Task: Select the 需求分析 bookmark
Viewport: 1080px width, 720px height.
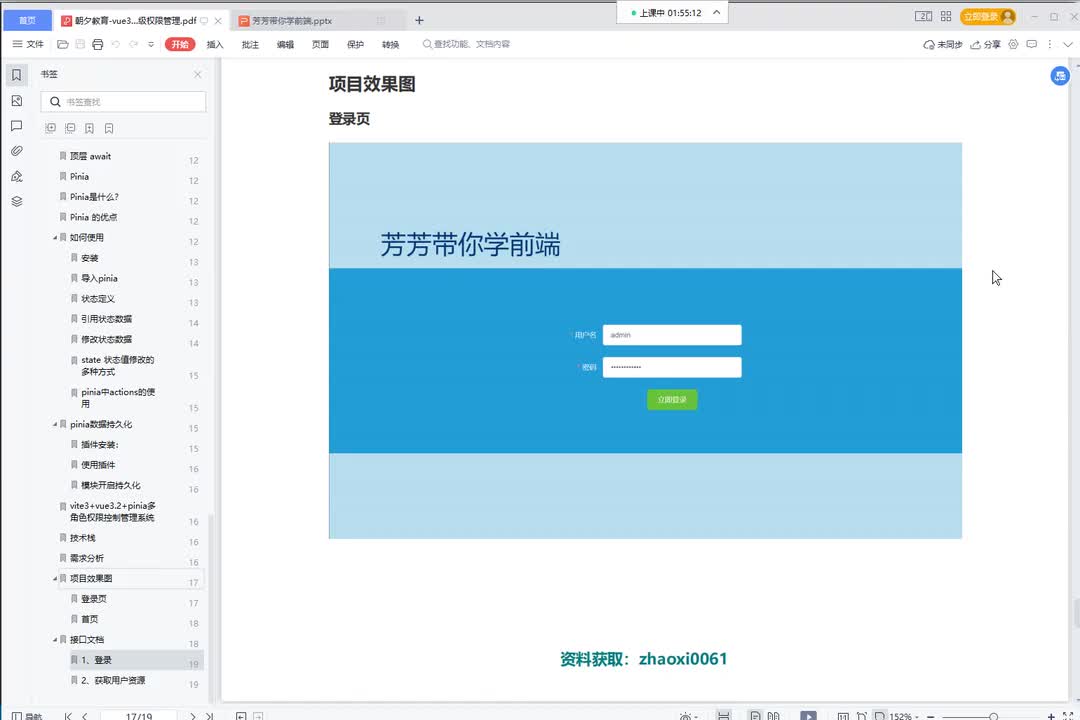Action: click(x=87, y=558)
